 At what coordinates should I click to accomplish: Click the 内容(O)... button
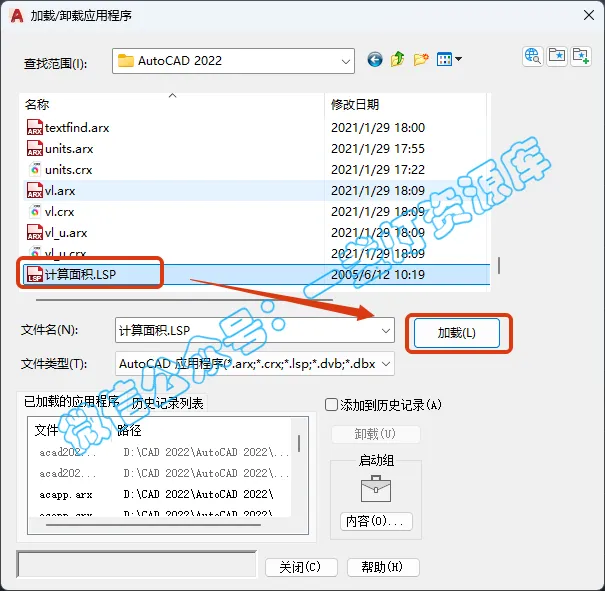click(376, 522)
